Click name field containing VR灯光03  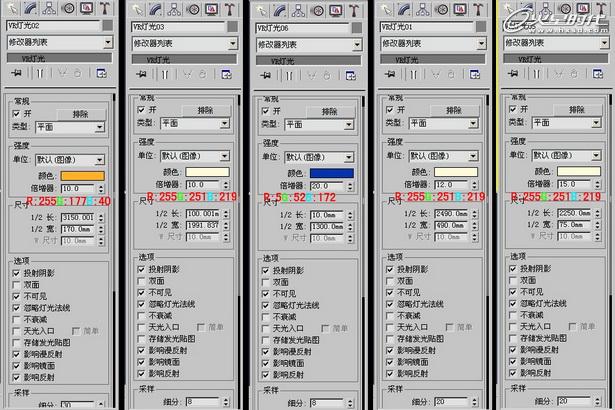tap(178, 27)
